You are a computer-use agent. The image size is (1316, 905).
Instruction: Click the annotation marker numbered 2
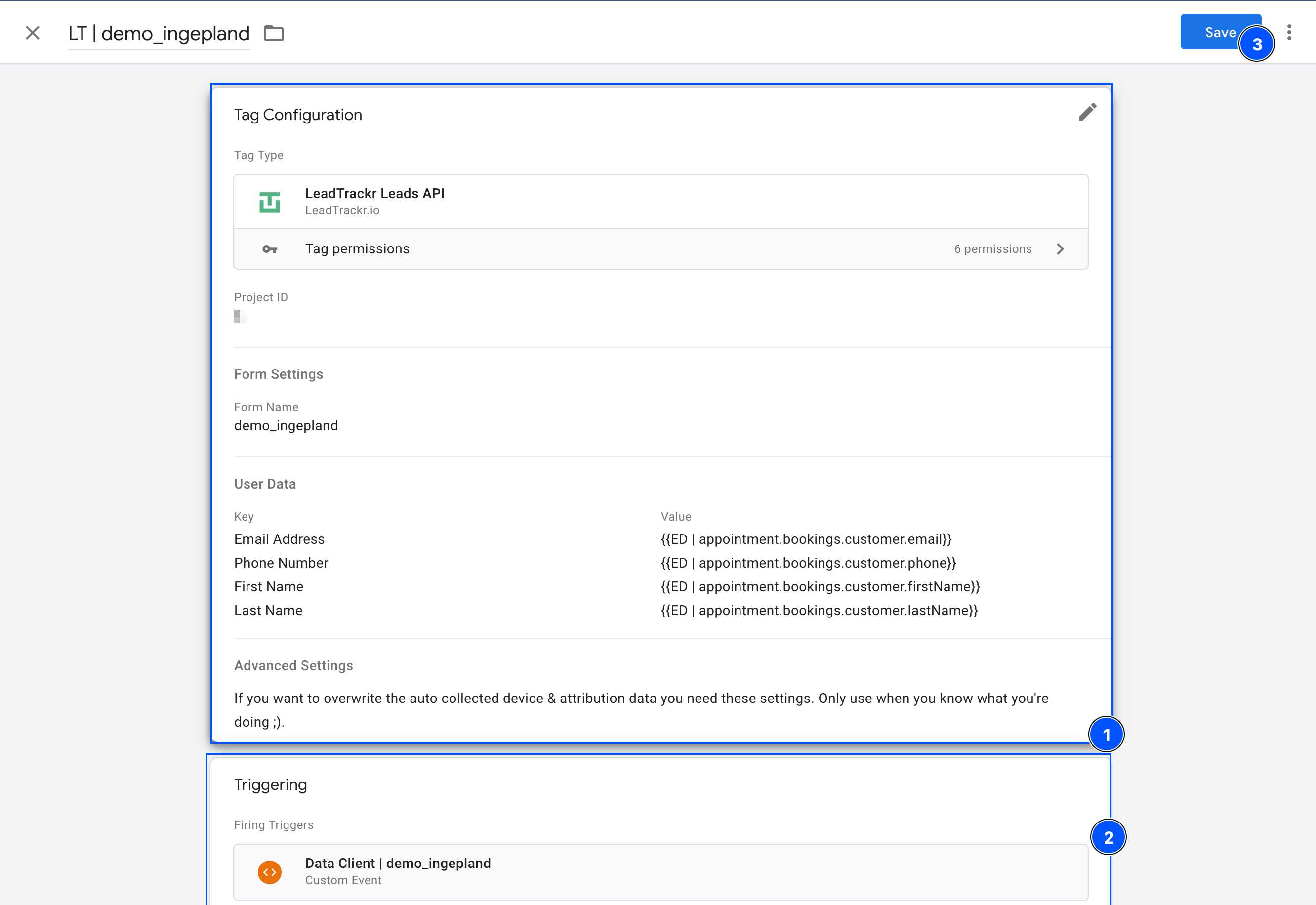point(1108,837)
